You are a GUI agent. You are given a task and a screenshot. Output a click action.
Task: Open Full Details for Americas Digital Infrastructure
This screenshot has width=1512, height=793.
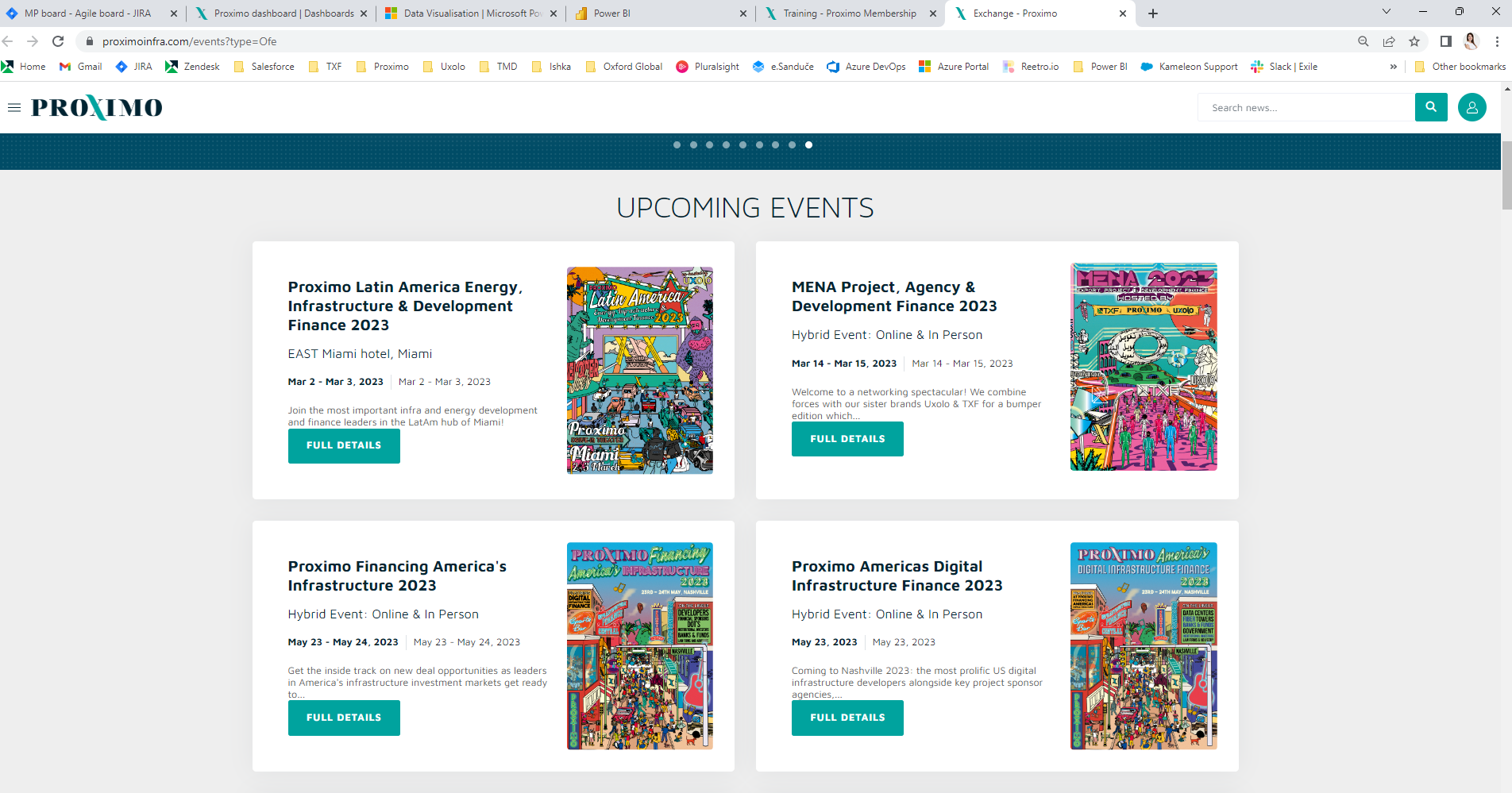click(847, 718)
